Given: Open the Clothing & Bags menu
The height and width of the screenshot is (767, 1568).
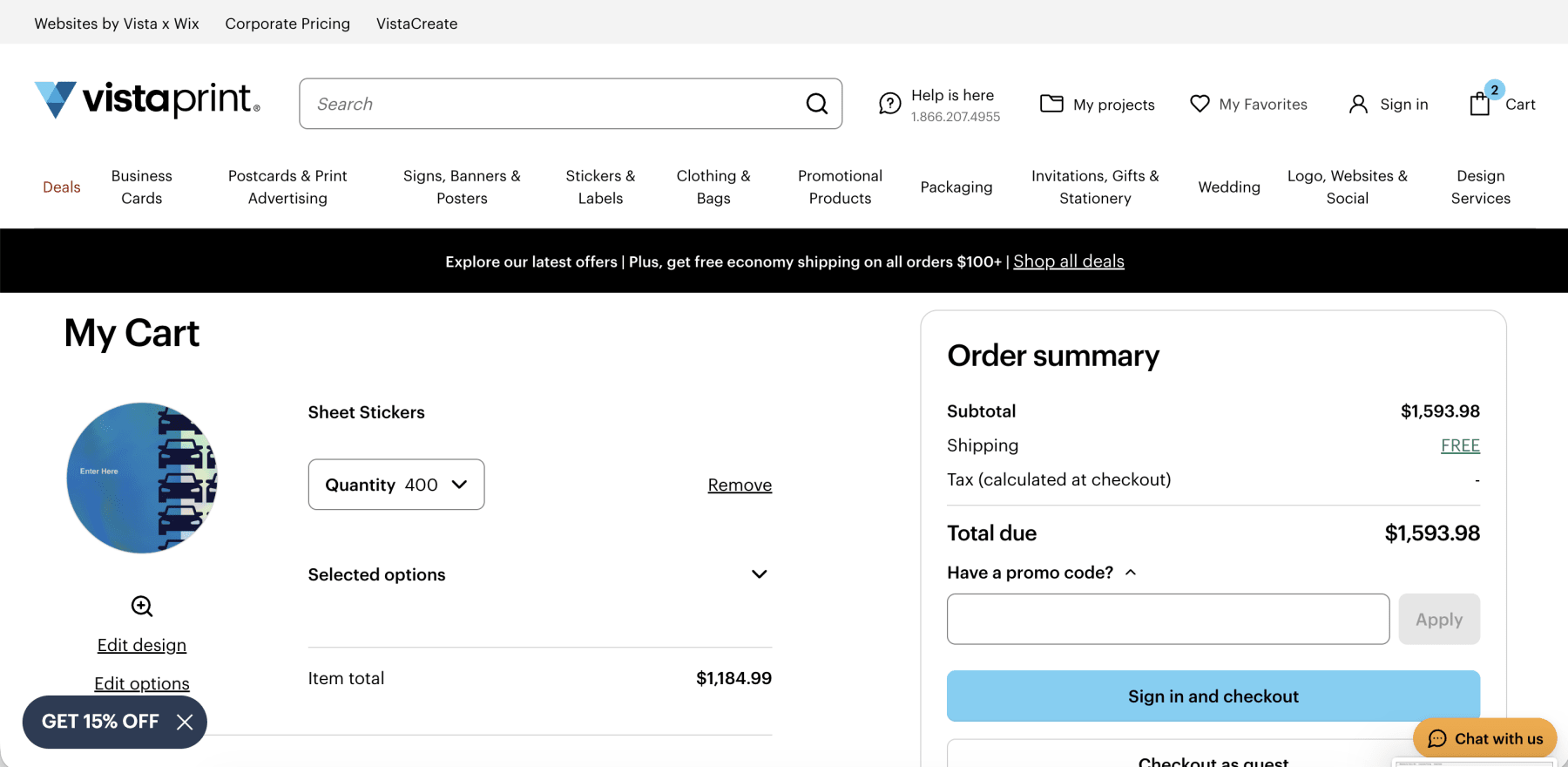Looking at the screenshot, I should [x=713, y=187].
